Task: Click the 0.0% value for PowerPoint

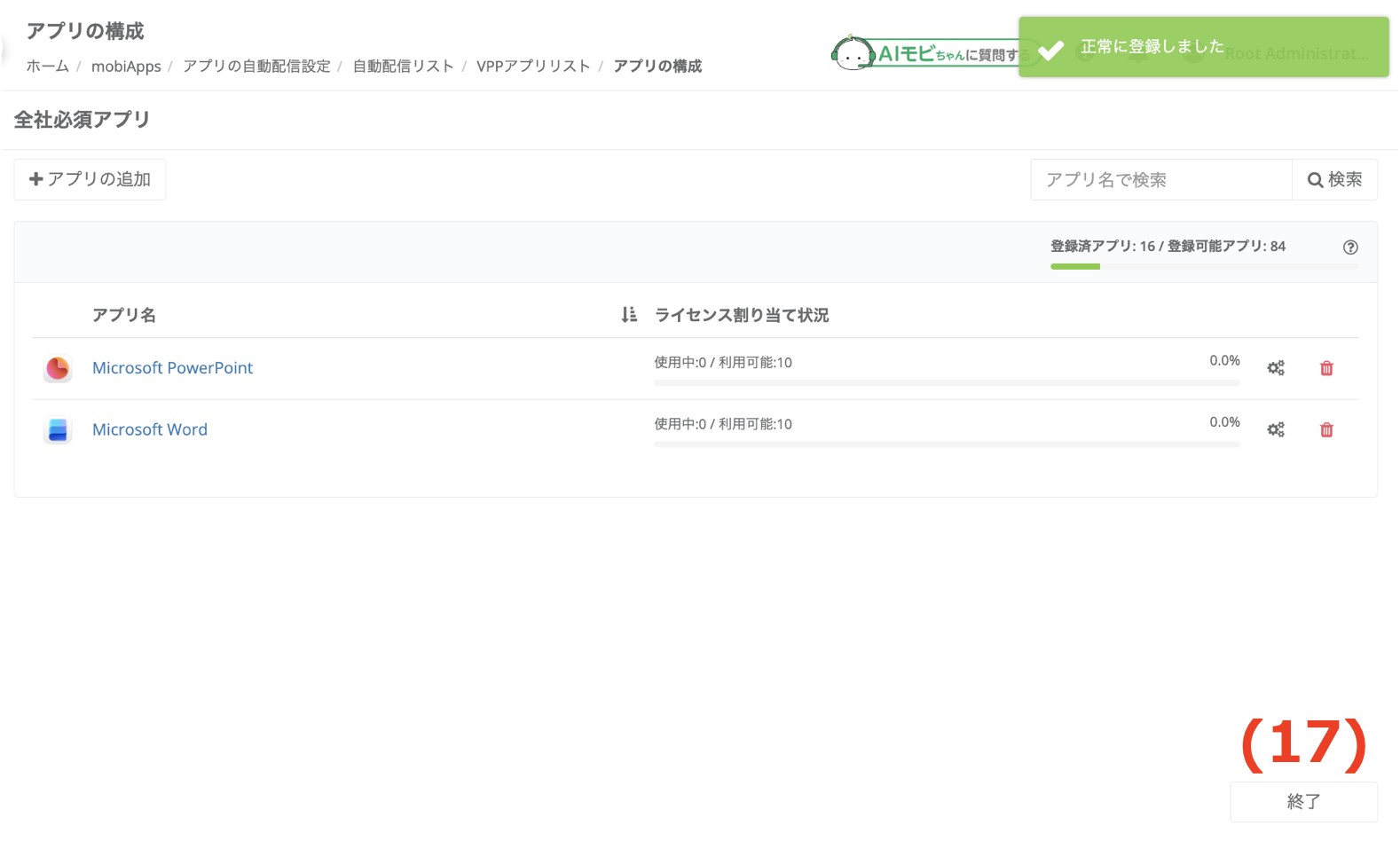Action: pos(1224,360)
